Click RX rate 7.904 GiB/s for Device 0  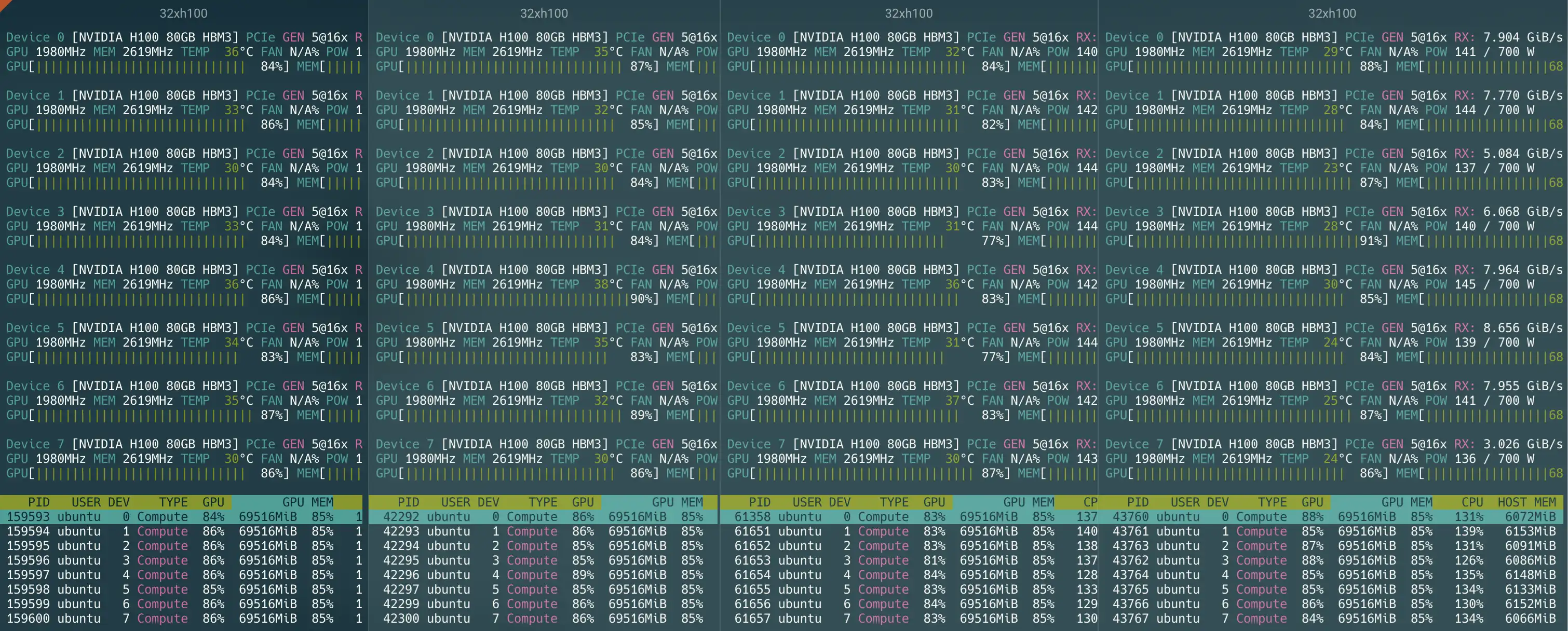(1522, 37)
